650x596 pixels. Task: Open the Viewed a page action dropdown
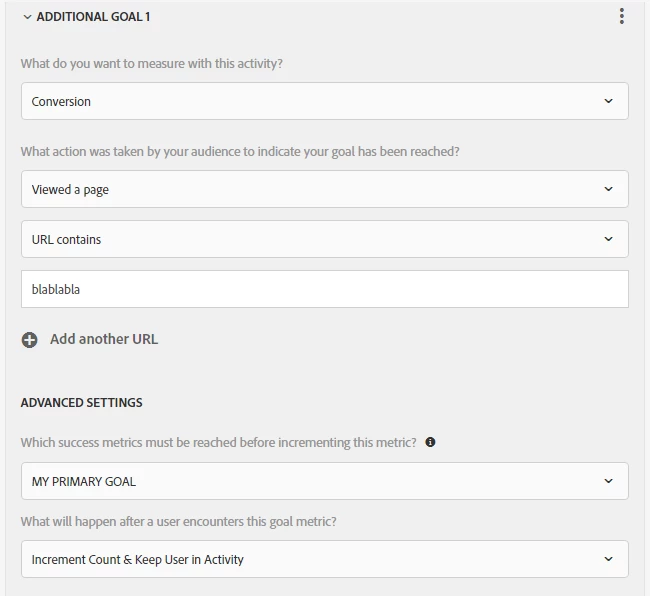[324, 189]
